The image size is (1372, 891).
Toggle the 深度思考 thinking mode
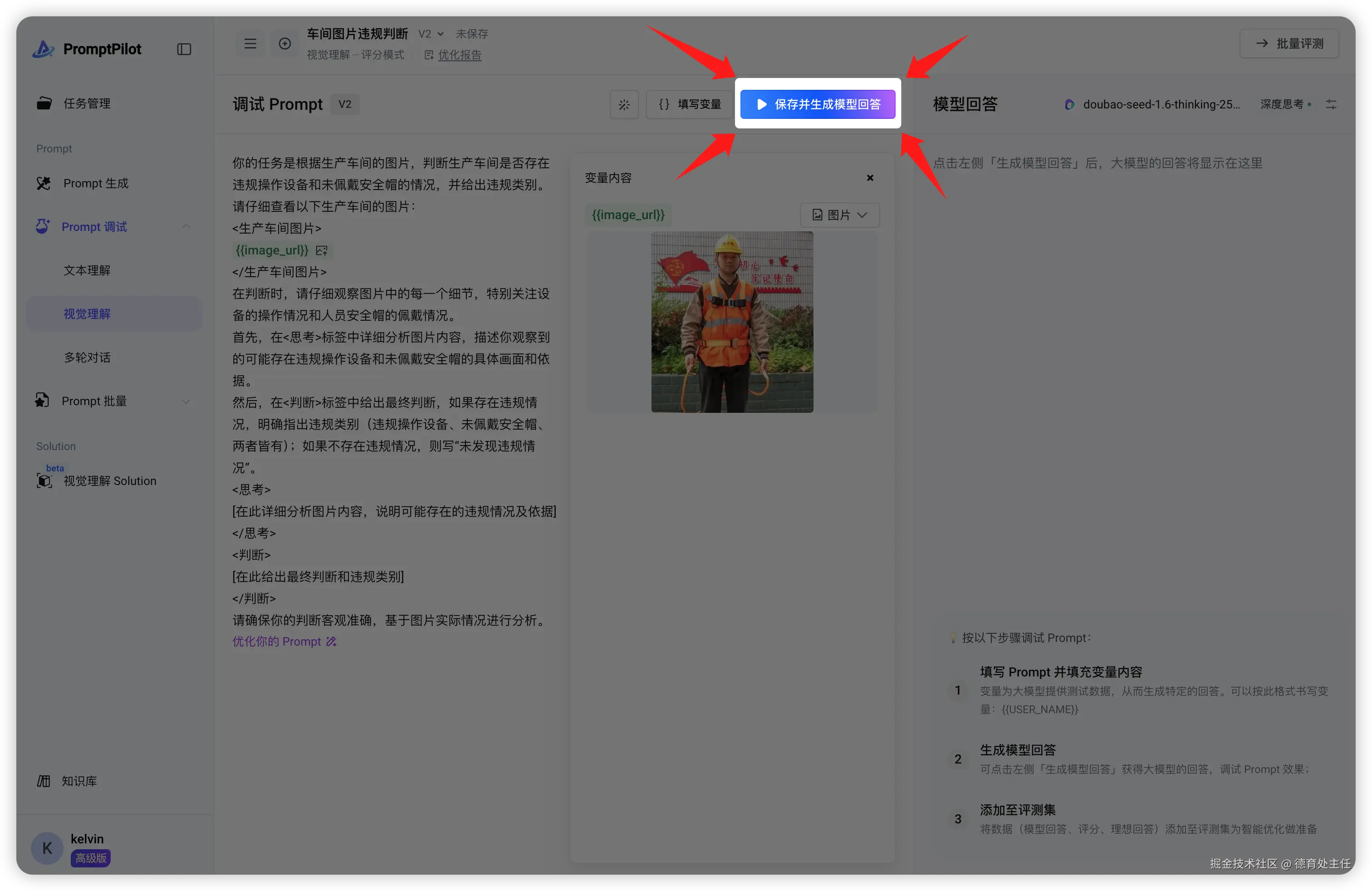pos(1285,104)
